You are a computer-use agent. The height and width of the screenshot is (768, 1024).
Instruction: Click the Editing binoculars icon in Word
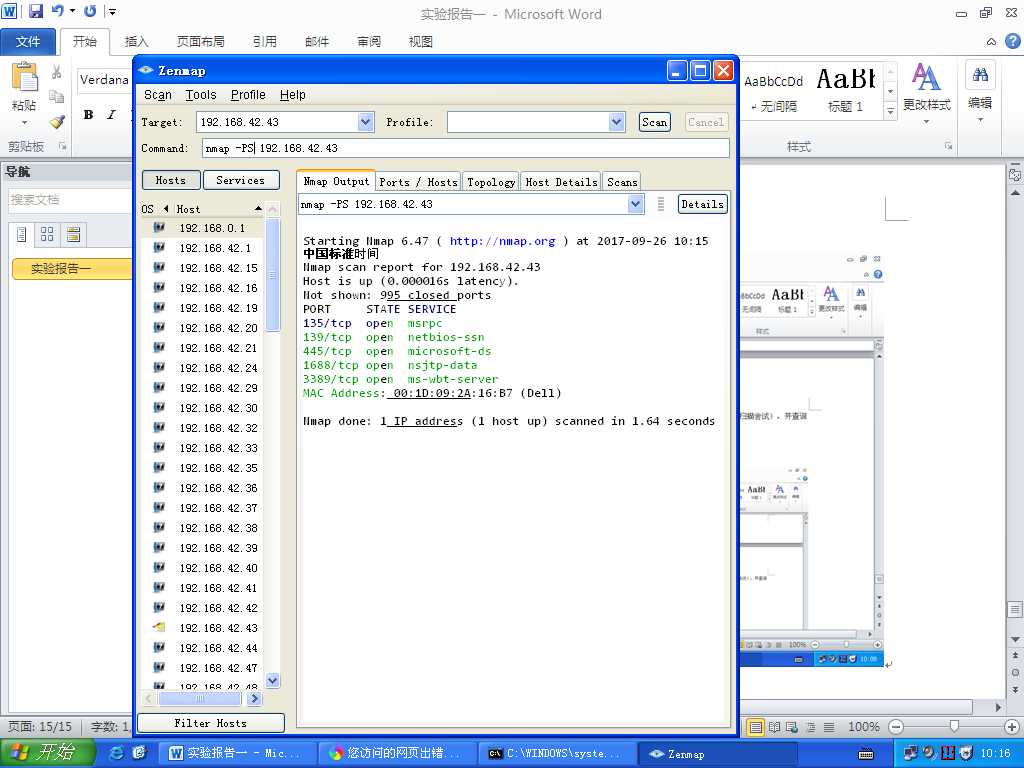[x=980, y=76]
